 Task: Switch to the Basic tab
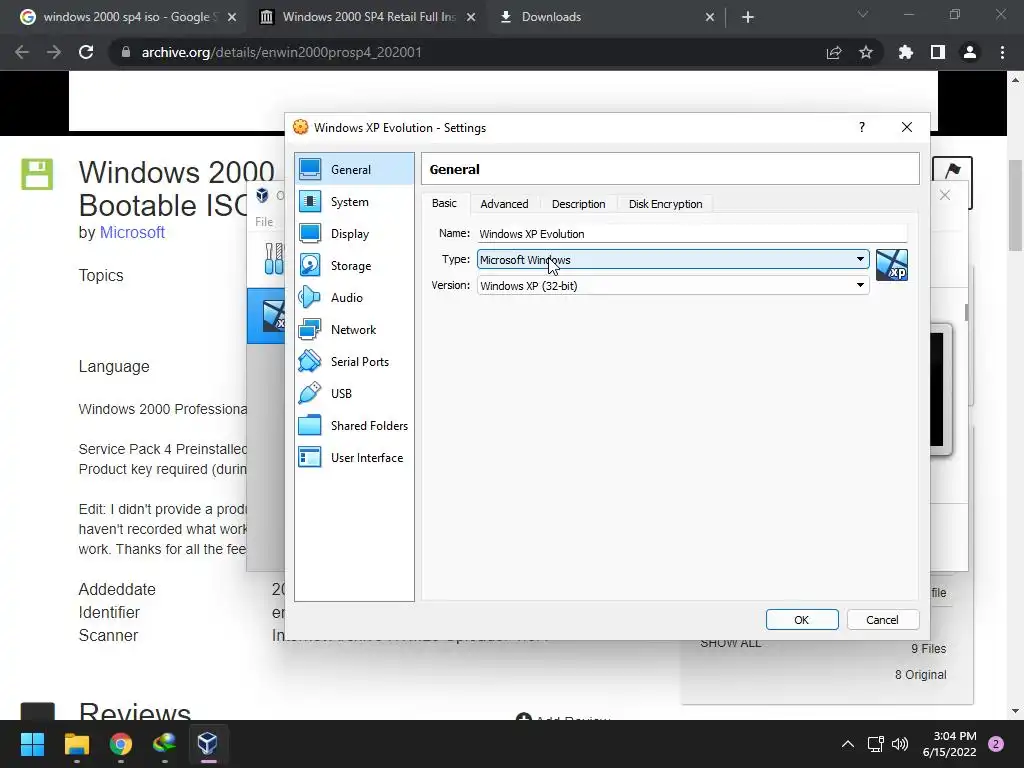pos(444,203)
